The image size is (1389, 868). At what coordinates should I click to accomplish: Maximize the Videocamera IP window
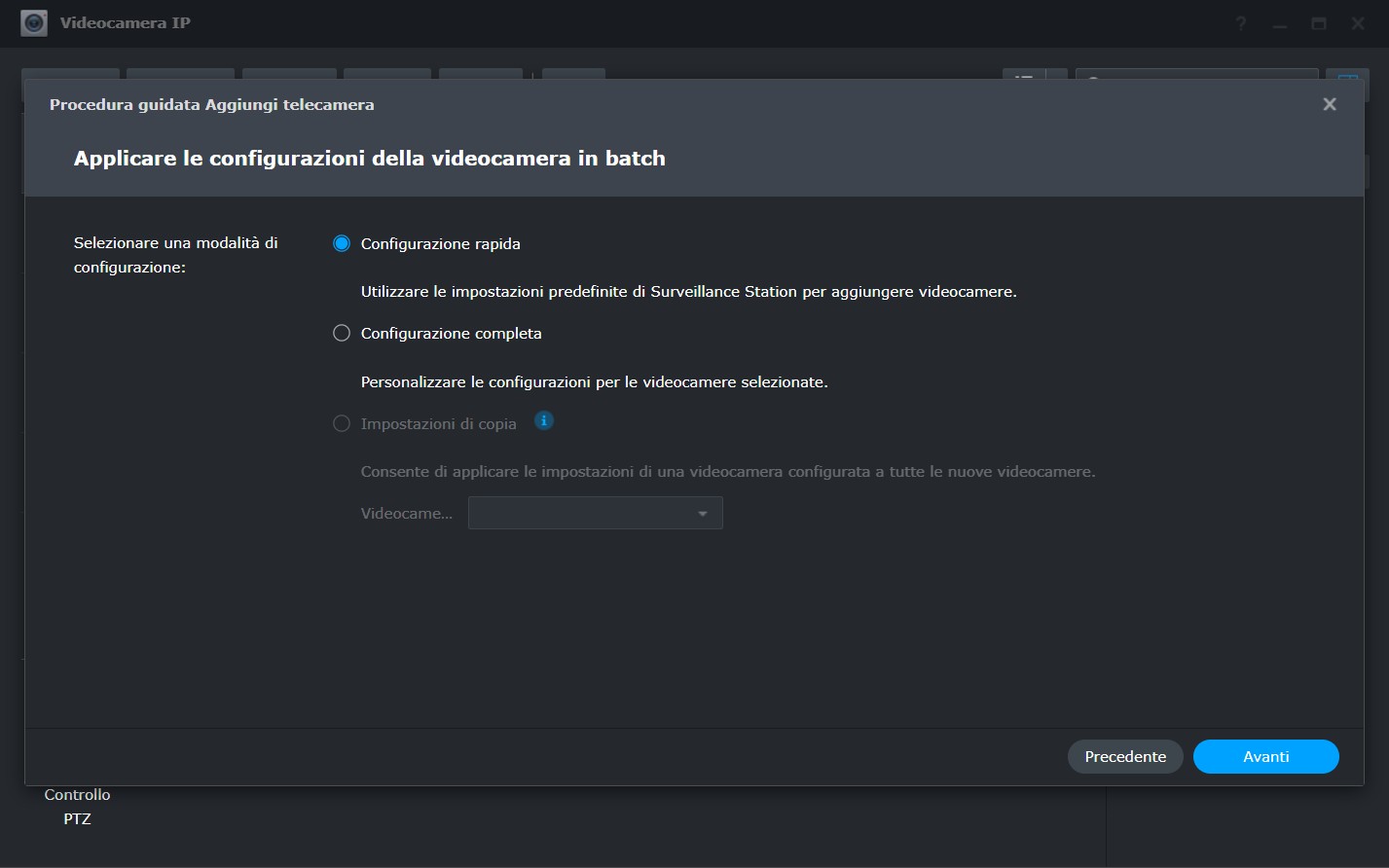pyautogui.click(x=1319, y=24)
